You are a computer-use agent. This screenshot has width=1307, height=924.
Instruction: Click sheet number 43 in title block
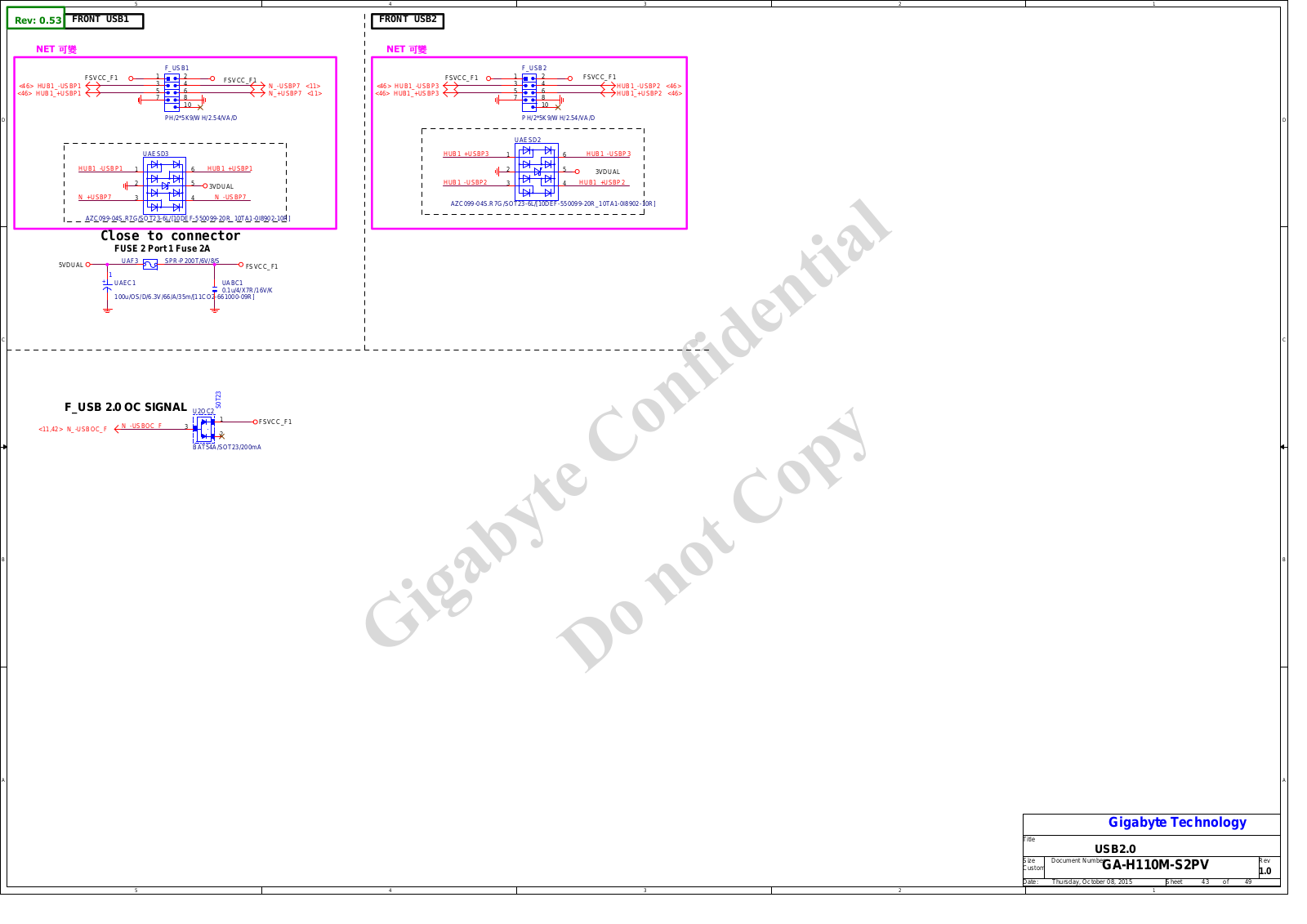(x=1205, y=882)
